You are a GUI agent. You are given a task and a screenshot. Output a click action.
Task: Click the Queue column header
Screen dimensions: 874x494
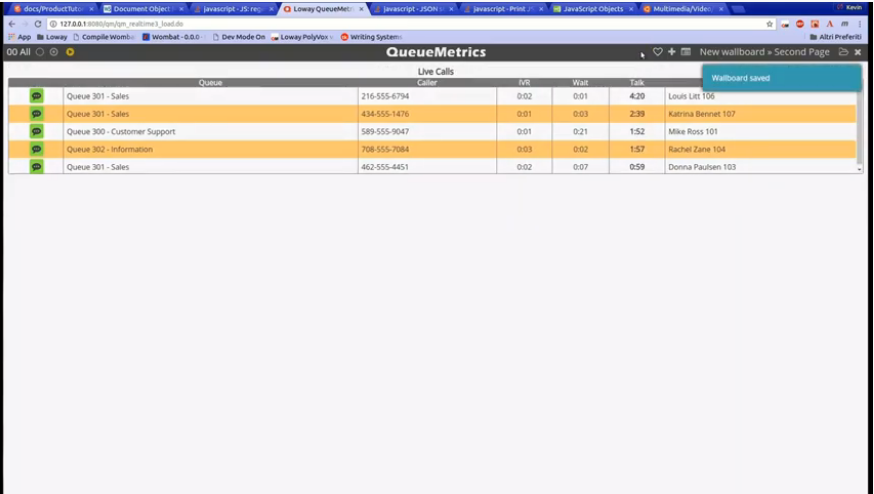210,83
